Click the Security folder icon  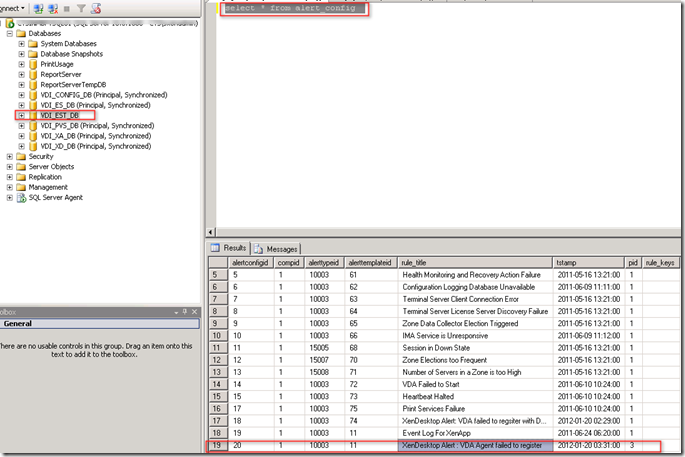21,156
